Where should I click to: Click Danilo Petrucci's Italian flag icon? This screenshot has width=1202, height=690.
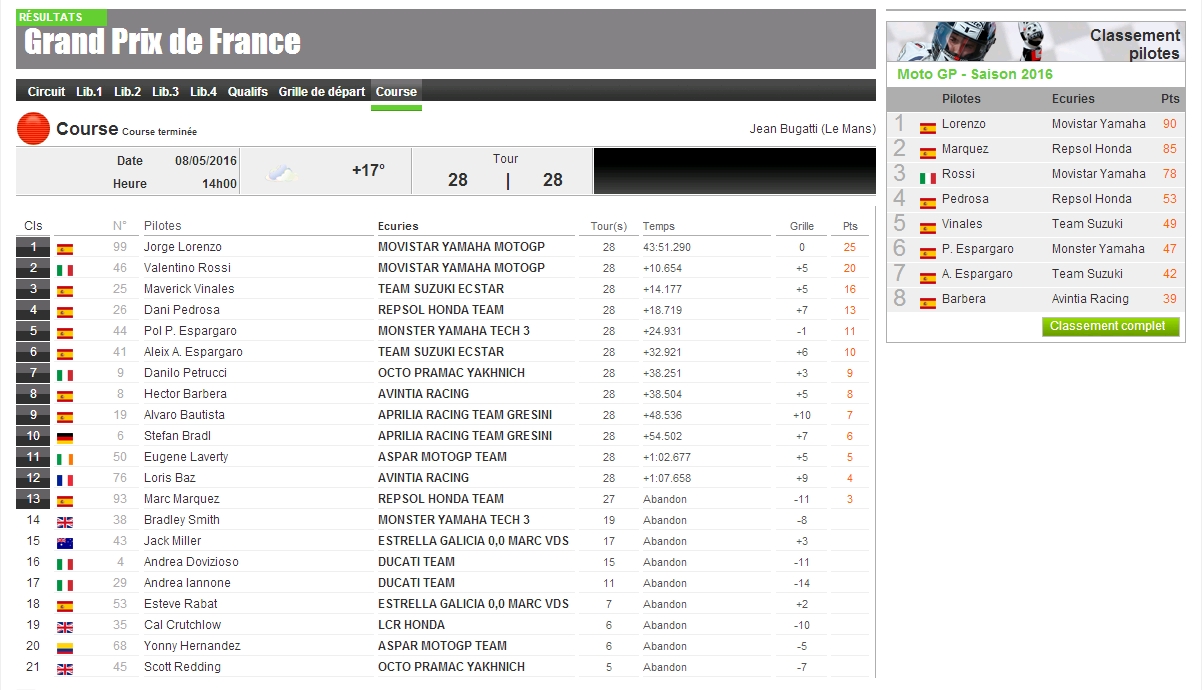65,374
